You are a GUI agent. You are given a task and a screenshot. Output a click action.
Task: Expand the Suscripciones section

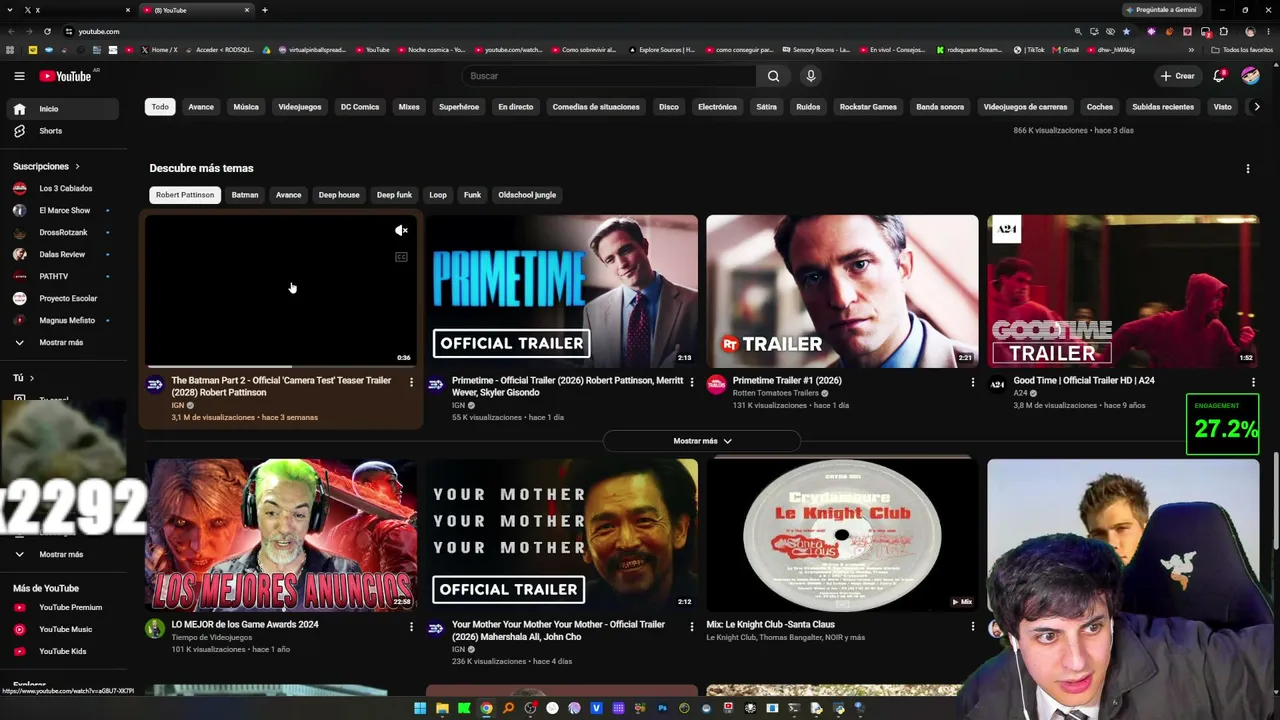[x=46, y=167]
